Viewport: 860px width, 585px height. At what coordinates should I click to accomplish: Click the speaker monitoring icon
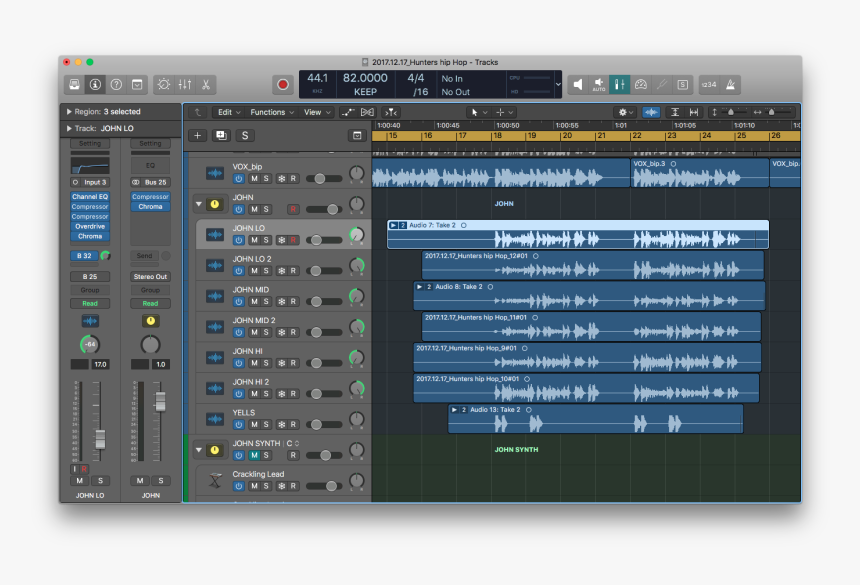578,84
